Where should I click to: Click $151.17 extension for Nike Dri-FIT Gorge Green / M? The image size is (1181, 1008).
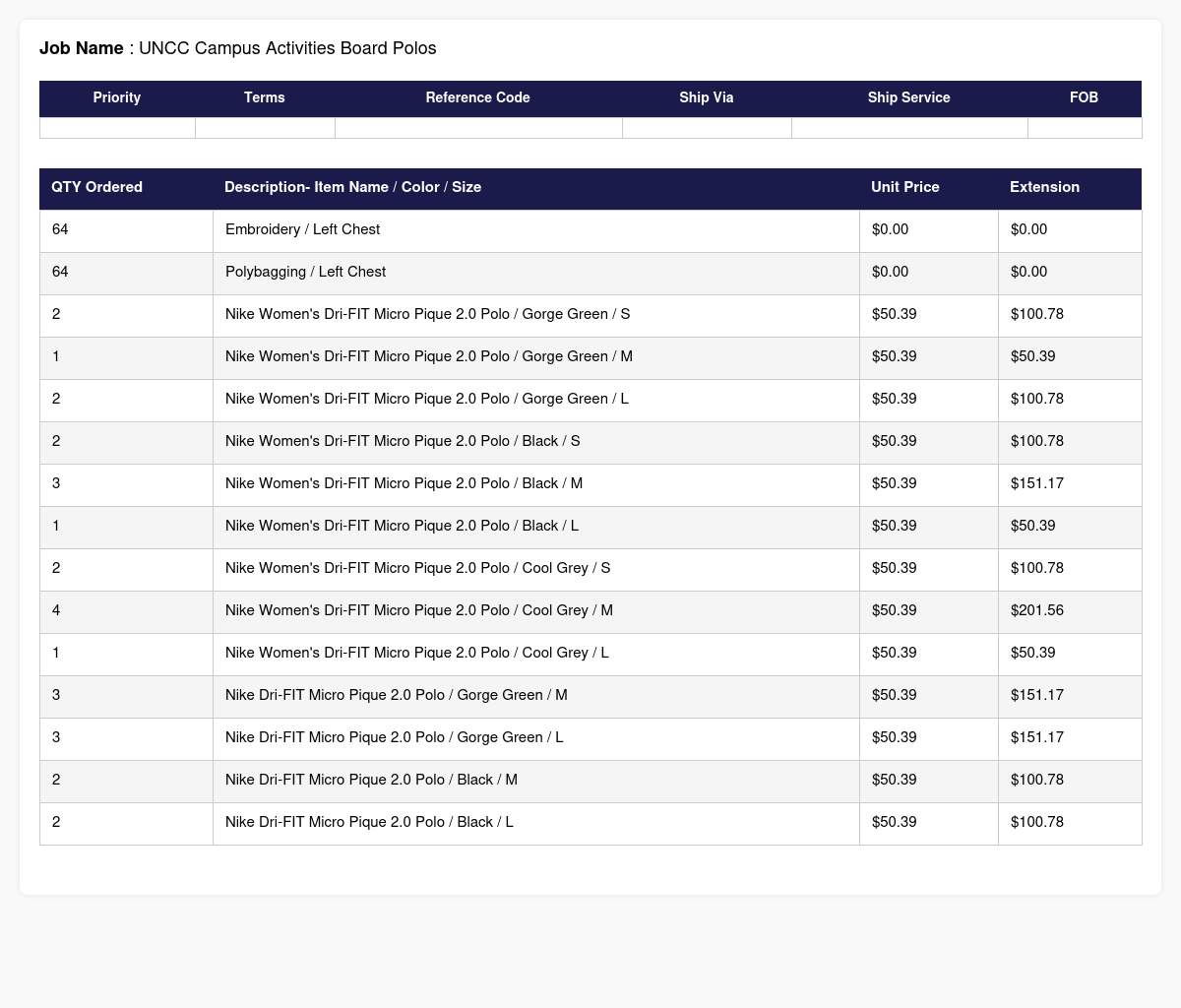(1037, 695)
